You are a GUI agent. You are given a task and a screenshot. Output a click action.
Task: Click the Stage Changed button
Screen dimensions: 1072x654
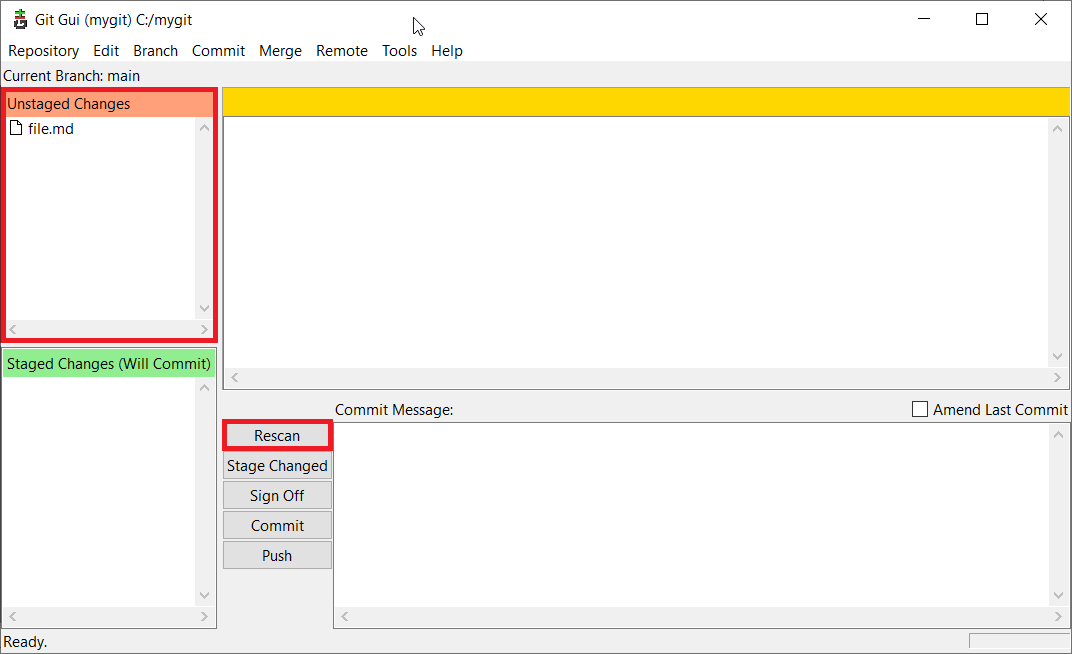277,465
